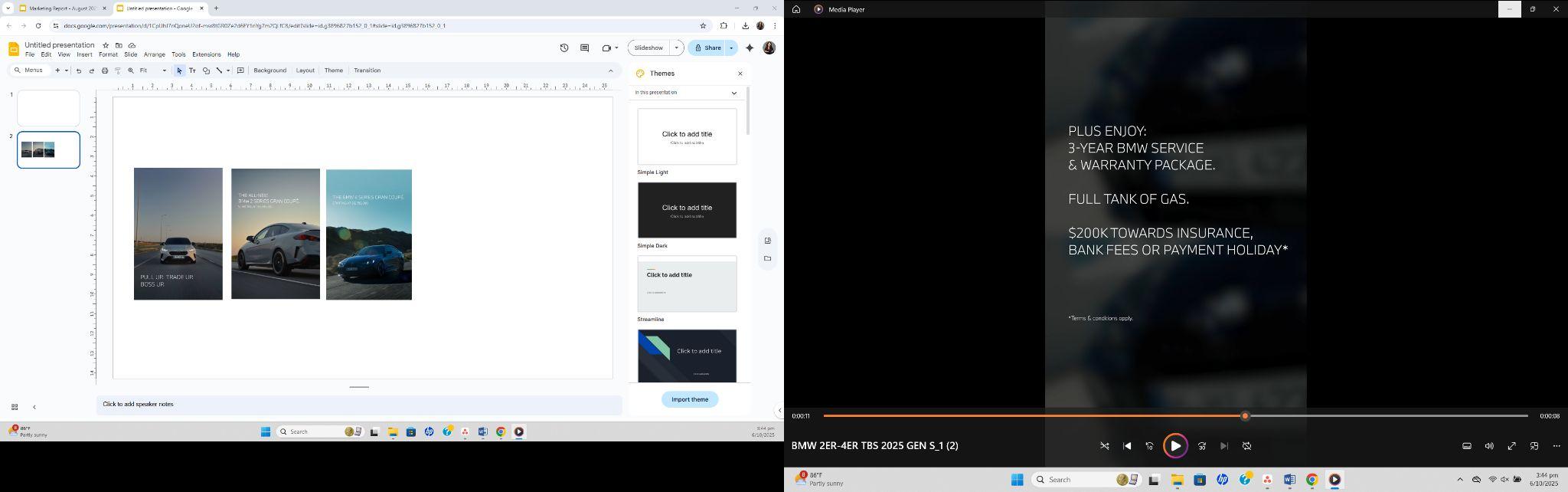The image size is (1568, 492).
Task: Open the File menu
Action: click(x=29, y=54)
